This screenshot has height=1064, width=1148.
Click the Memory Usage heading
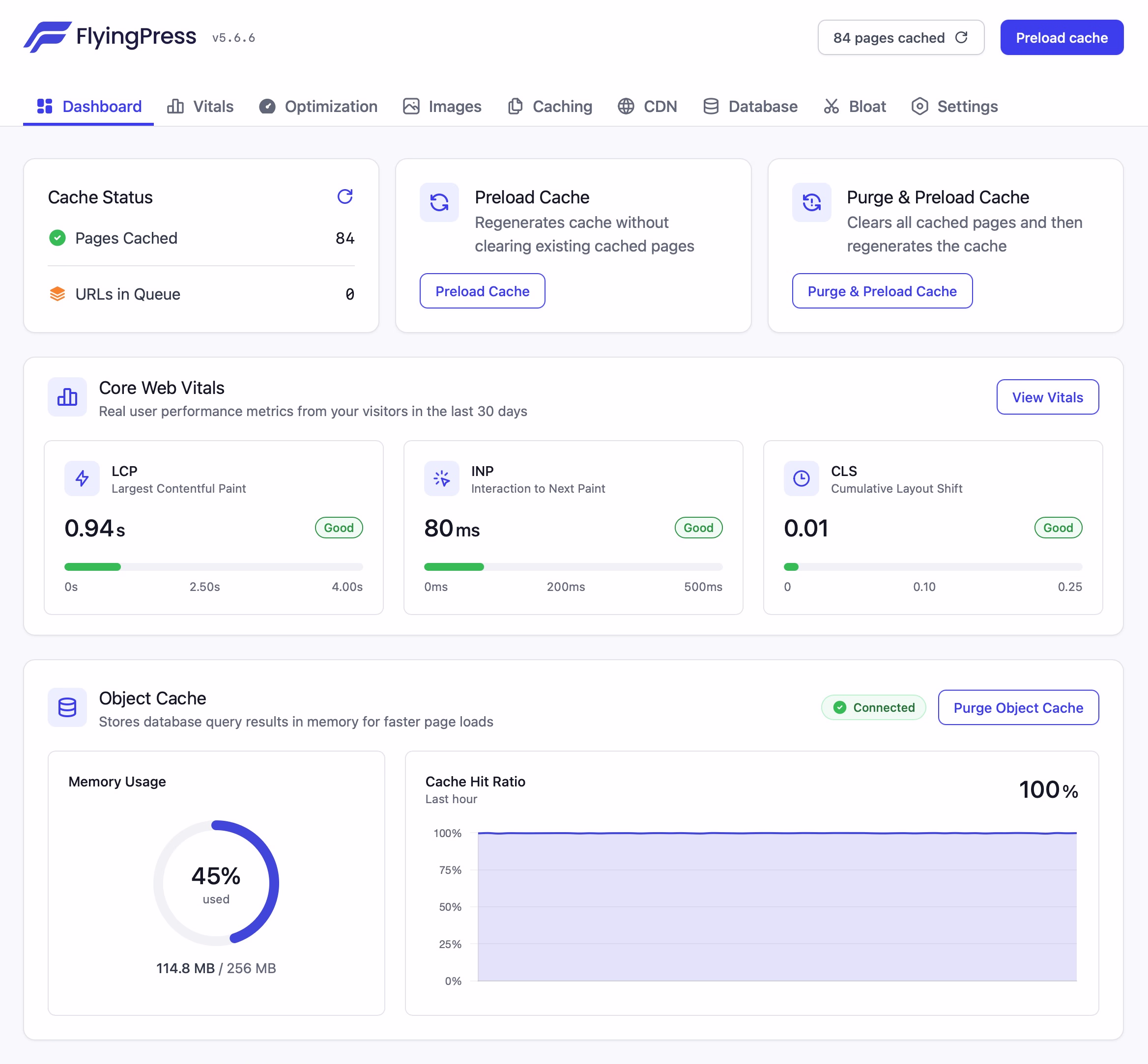click(x=117, y=782)
